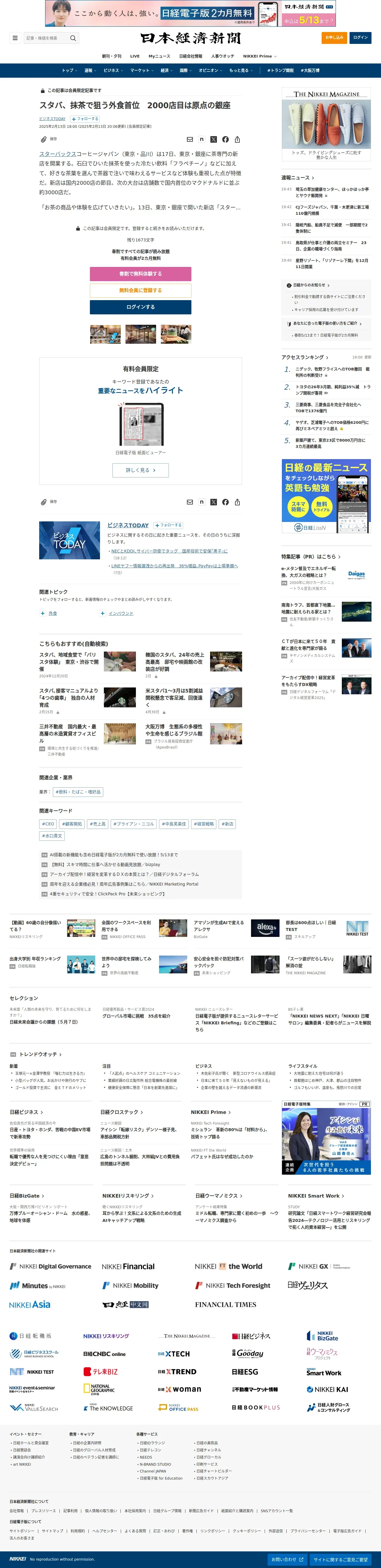The image size is (381, 1568).
Task: Open 日経Gooday logo link
Action: coord(248,1353)
